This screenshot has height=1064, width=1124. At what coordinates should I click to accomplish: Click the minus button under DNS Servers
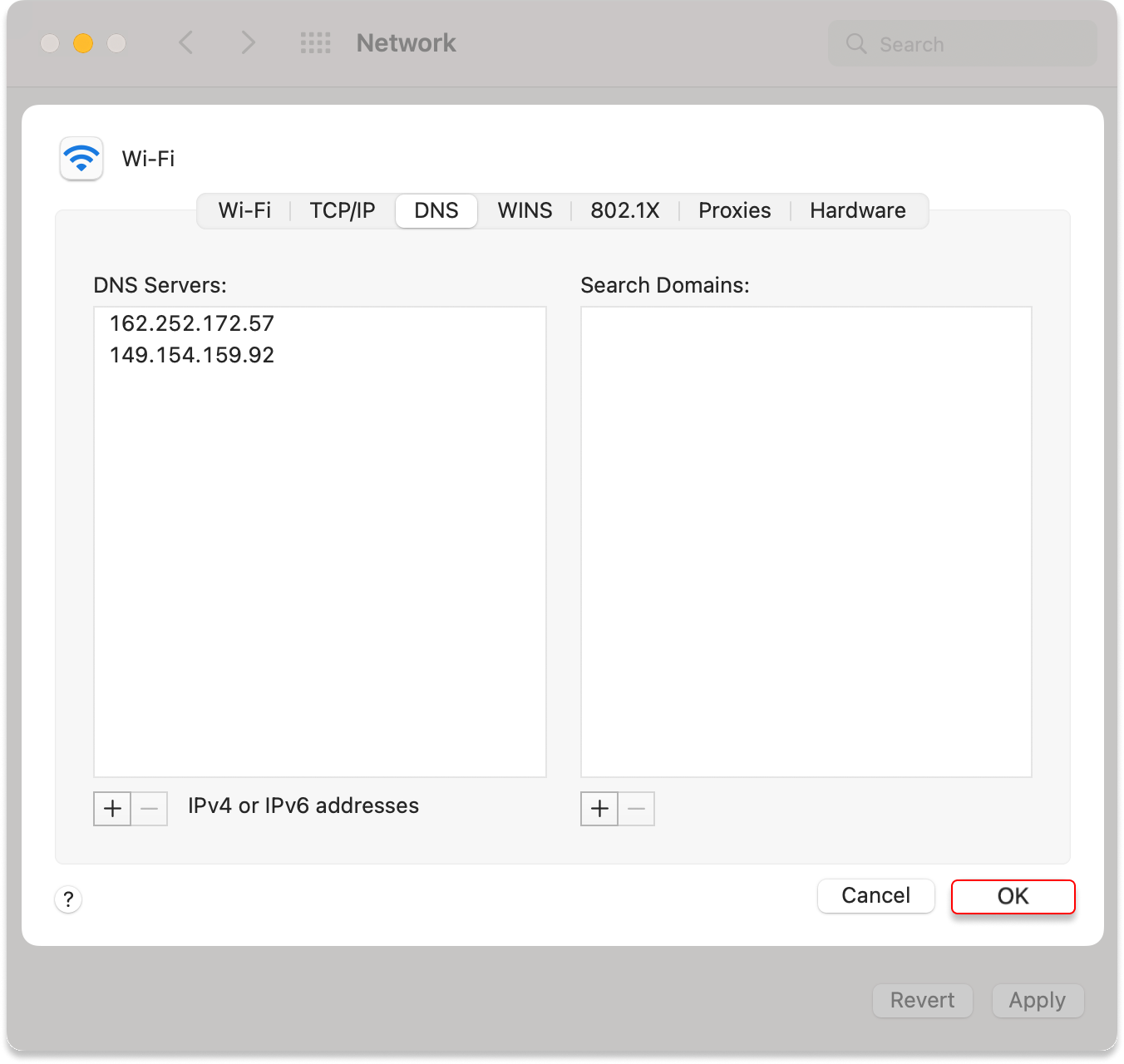[150, 808]
